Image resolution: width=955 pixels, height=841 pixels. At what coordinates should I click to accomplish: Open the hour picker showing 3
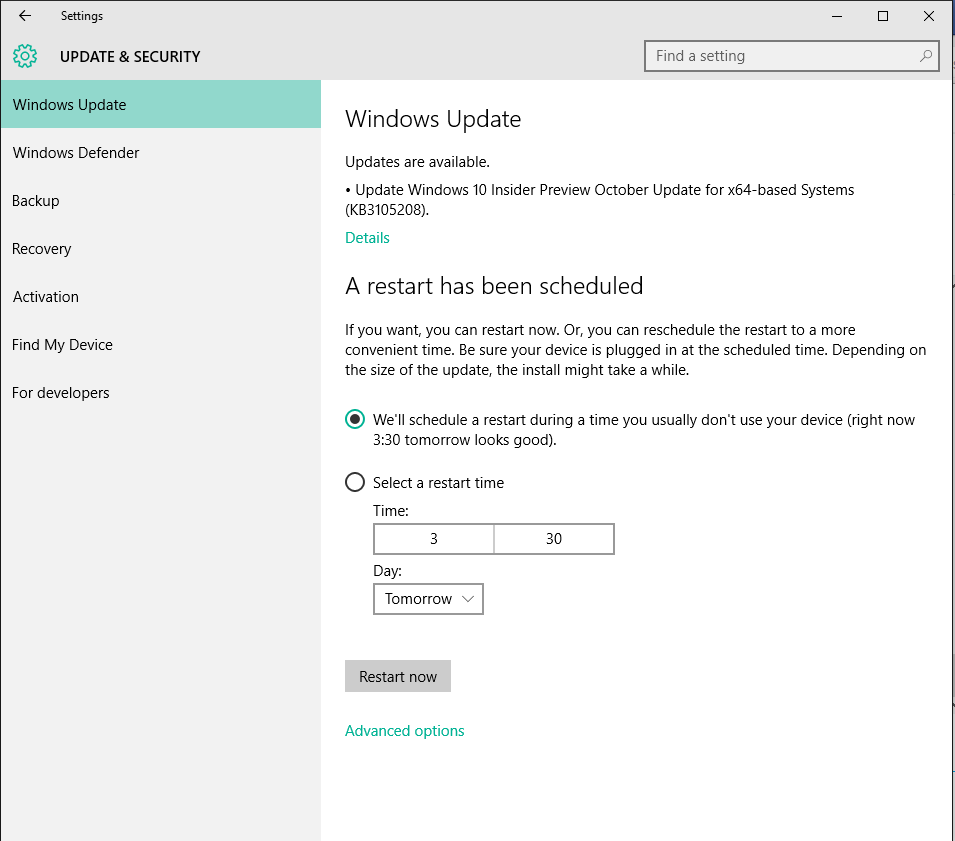(x=434, y=539)
